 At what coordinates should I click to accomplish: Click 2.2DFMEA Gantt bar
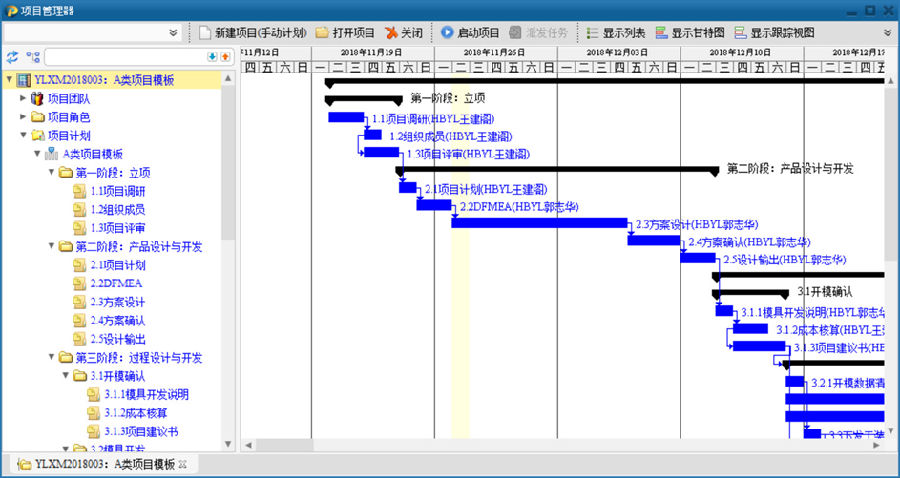point(434,205)
